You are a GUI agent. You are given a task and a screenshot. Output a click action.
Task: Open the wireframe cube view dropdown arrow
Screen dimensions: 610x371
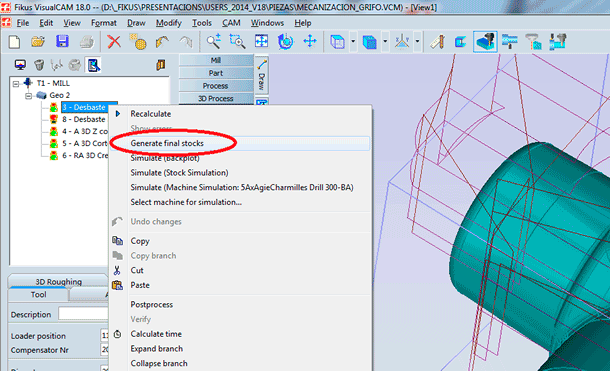[x=353, y=41]
